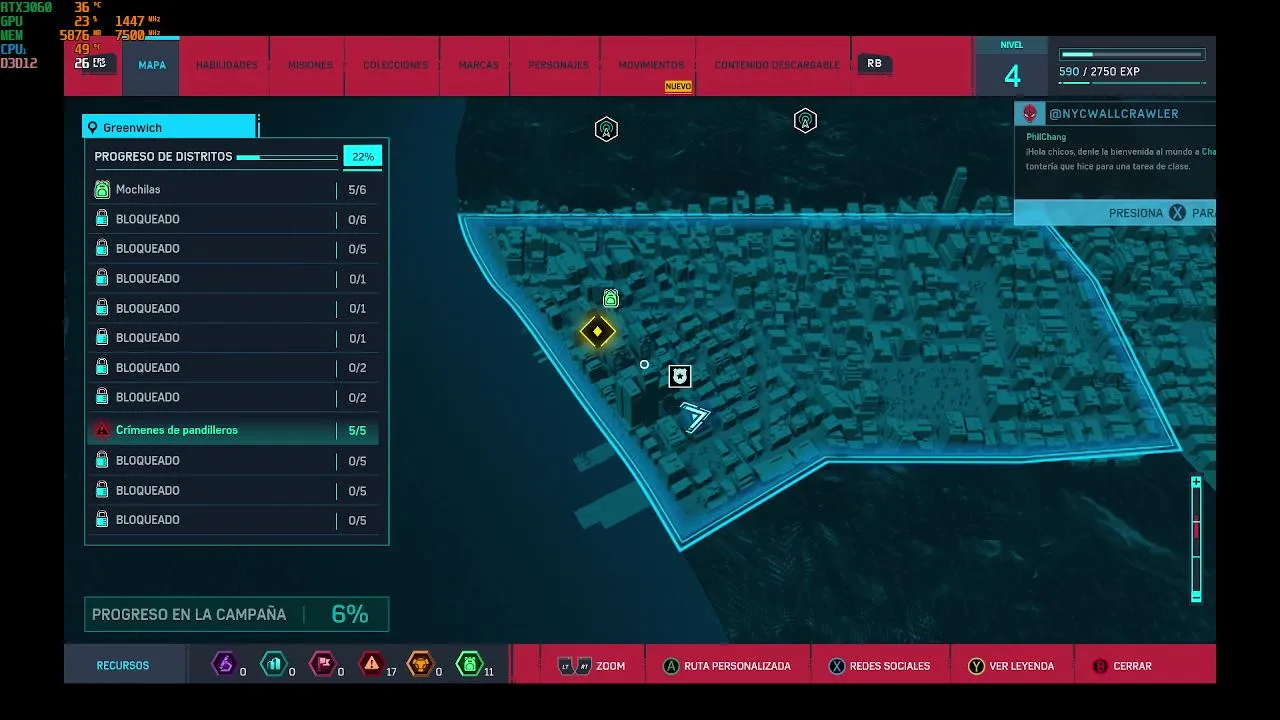Click the Presiona X prompt bar
Image resolution: width=1280 pixels, height=720 pixels.
coord(1115,213)
